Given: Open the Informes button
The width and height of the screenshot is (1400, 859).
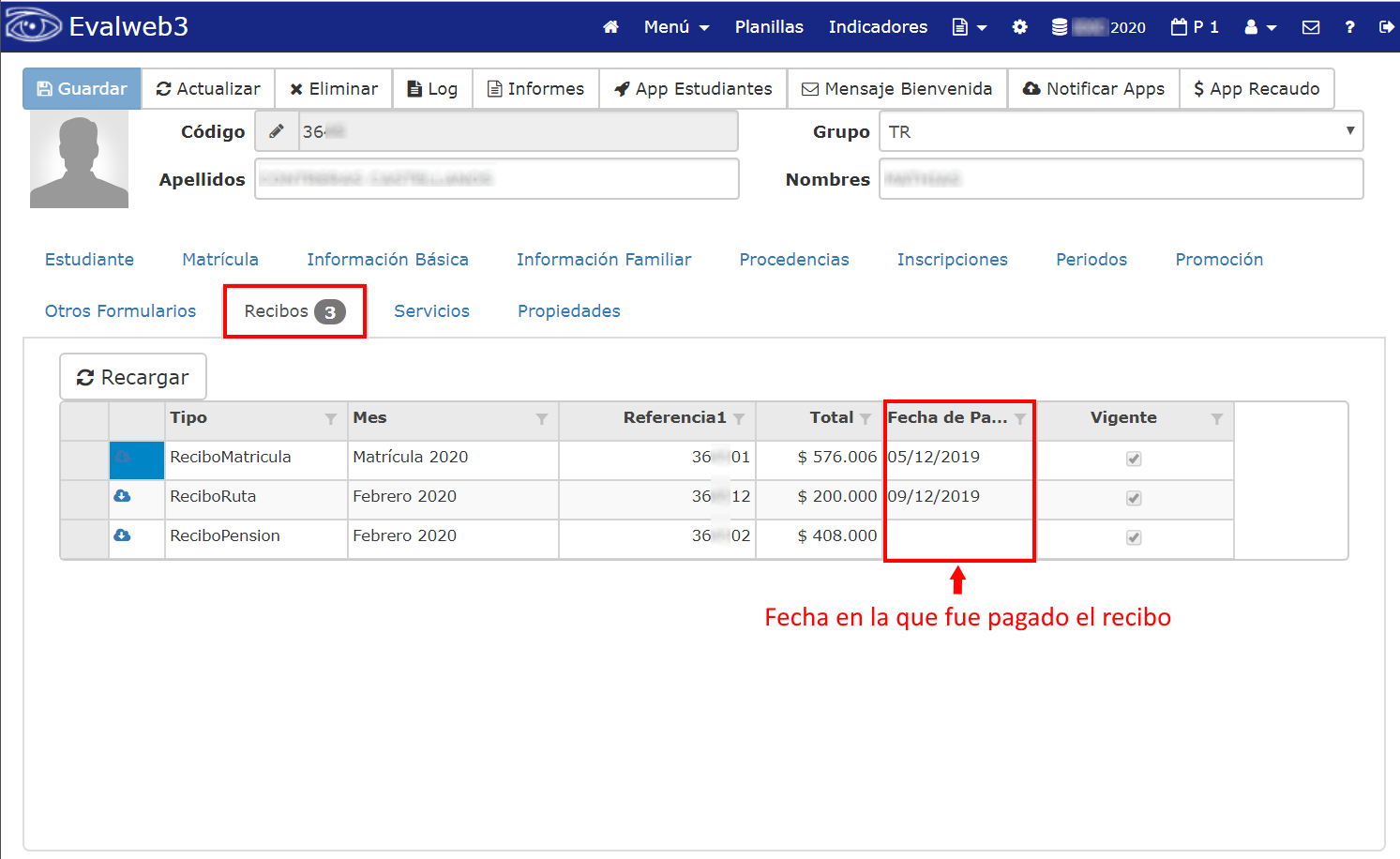Looking at the screenshot, I should tap(535, 89).
